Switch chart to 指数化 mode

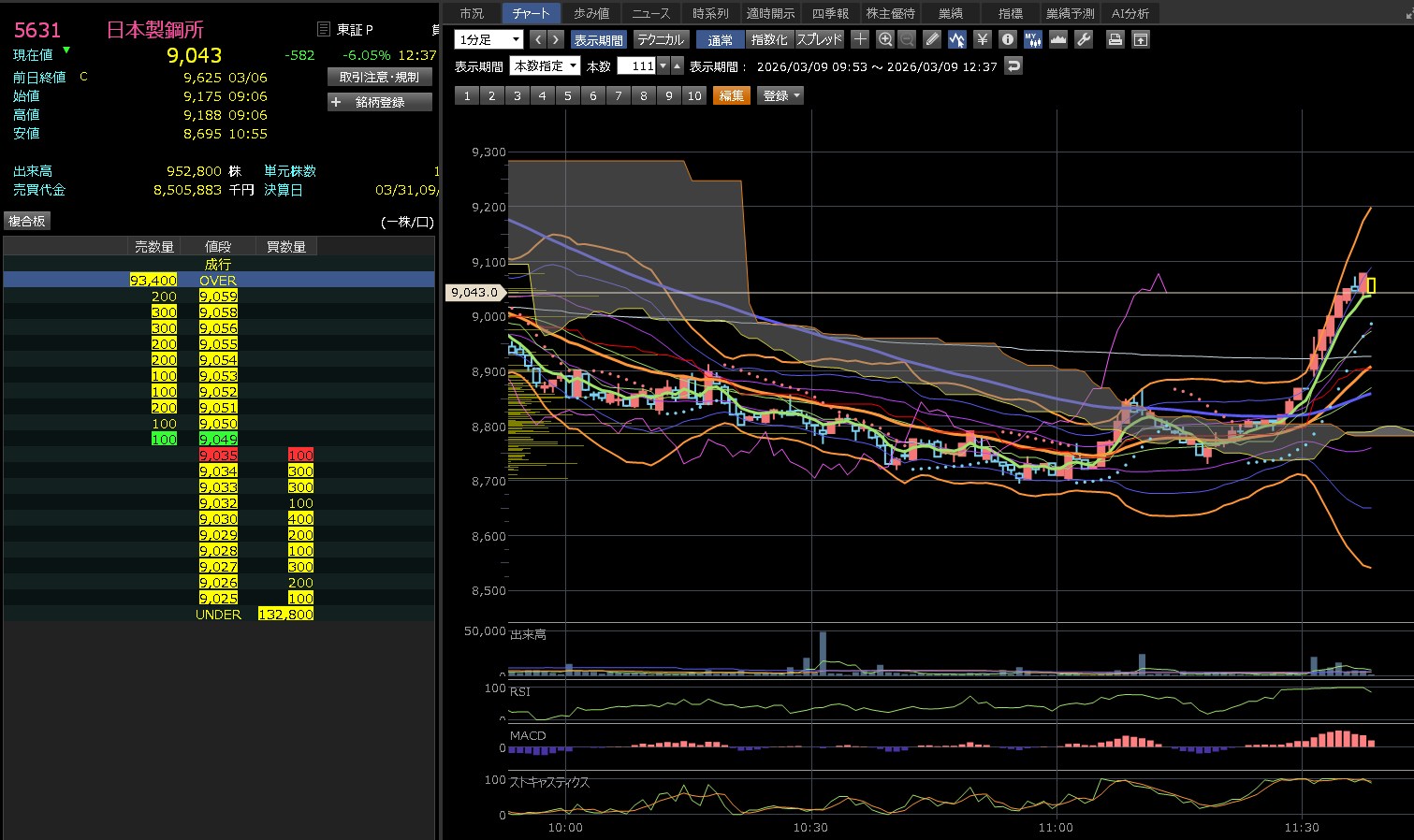769,39
